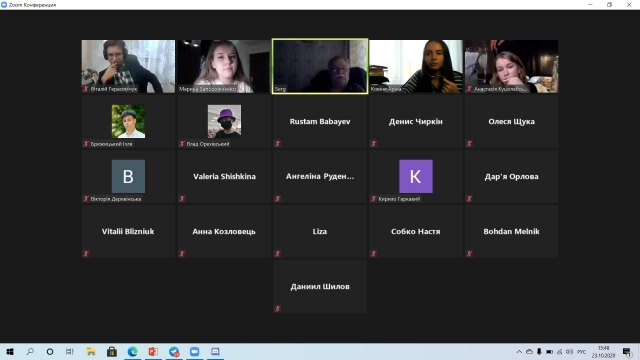
Task: Select Марина Запорожченко video tile
Action: pos(224,66)
